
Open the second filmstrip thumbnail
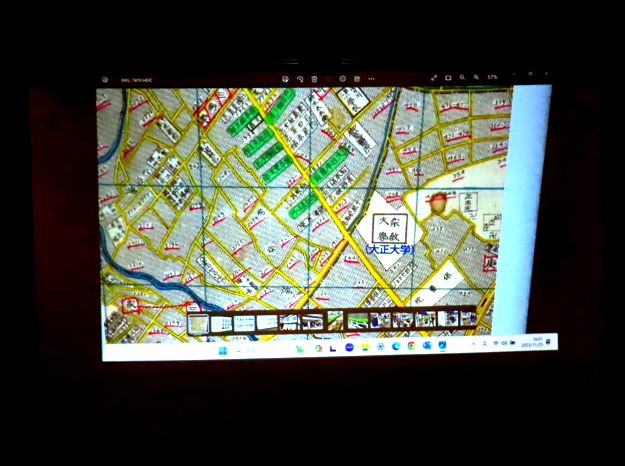point(221,323)
